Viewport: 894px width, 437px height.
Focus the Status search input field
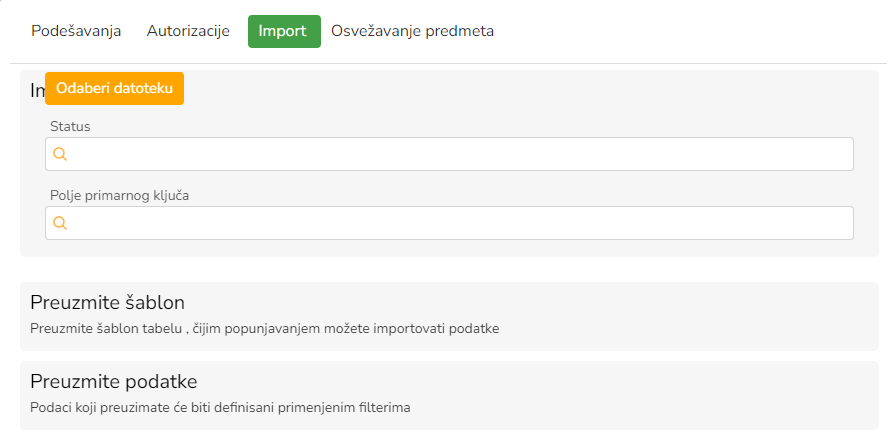460,154
